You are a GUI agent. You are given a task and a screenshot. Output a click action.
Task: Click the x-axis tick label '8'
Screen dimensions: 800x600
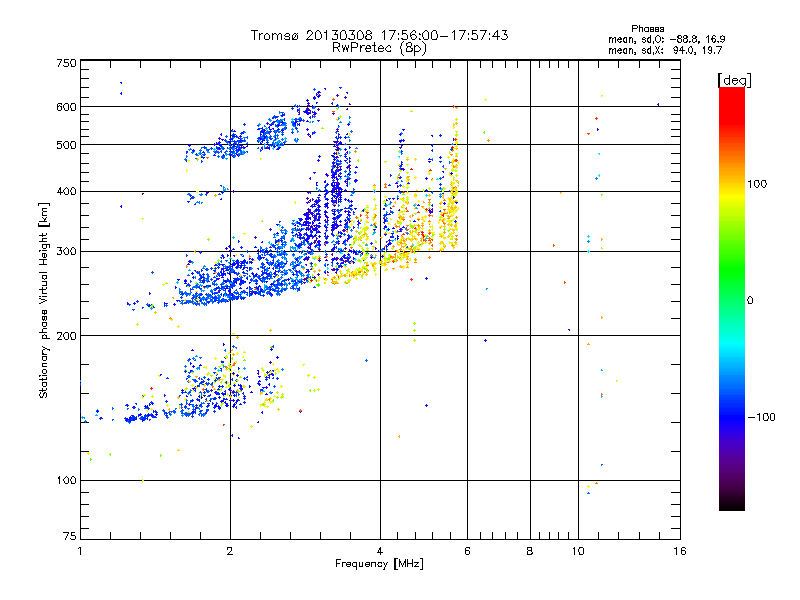coord(530,551)
